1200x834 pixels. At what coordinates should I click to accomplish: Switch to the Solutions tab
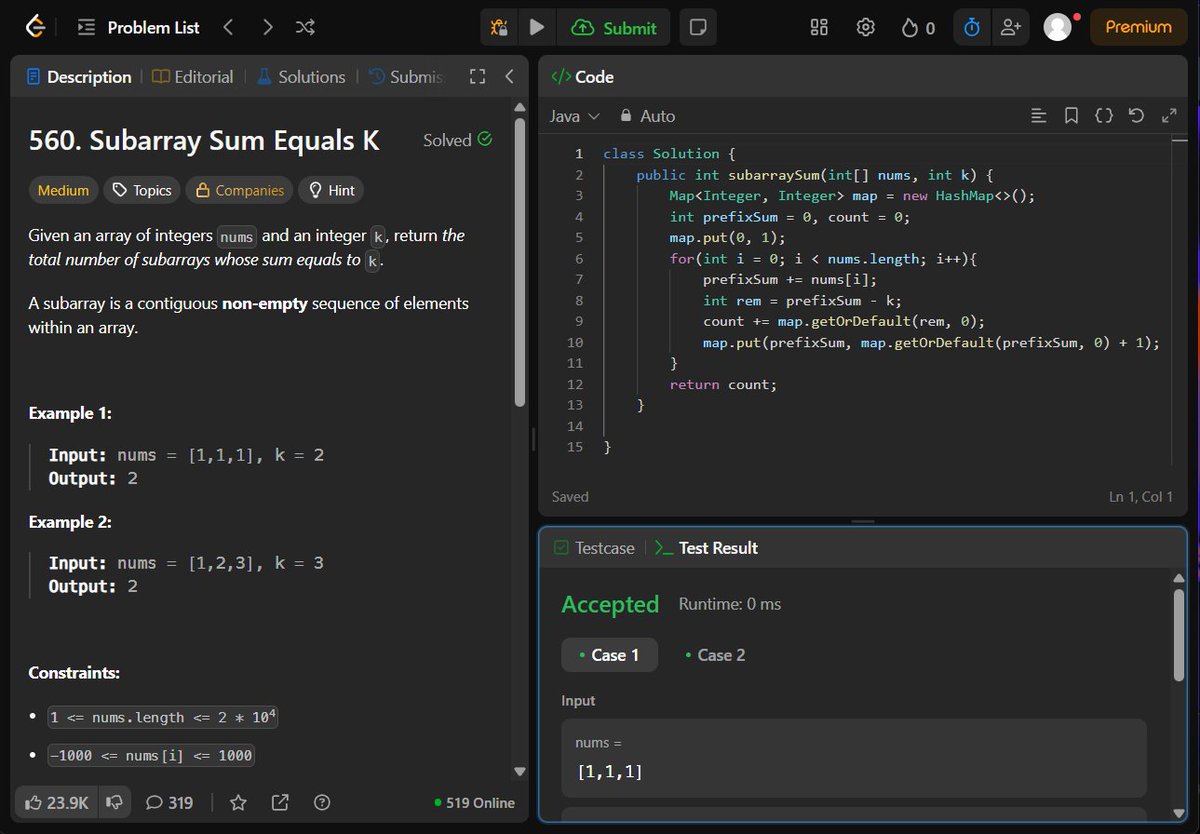301,77
